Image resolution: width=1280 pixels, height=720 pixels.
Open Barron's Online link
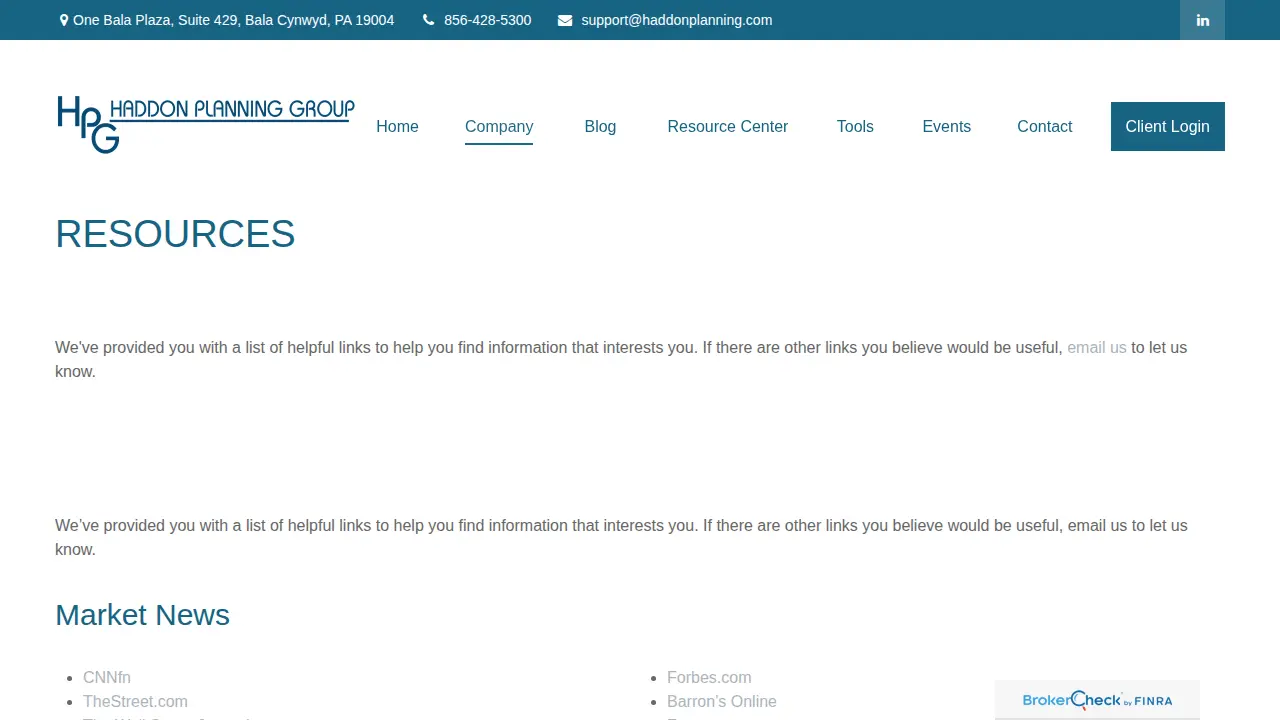click(722, 701)
